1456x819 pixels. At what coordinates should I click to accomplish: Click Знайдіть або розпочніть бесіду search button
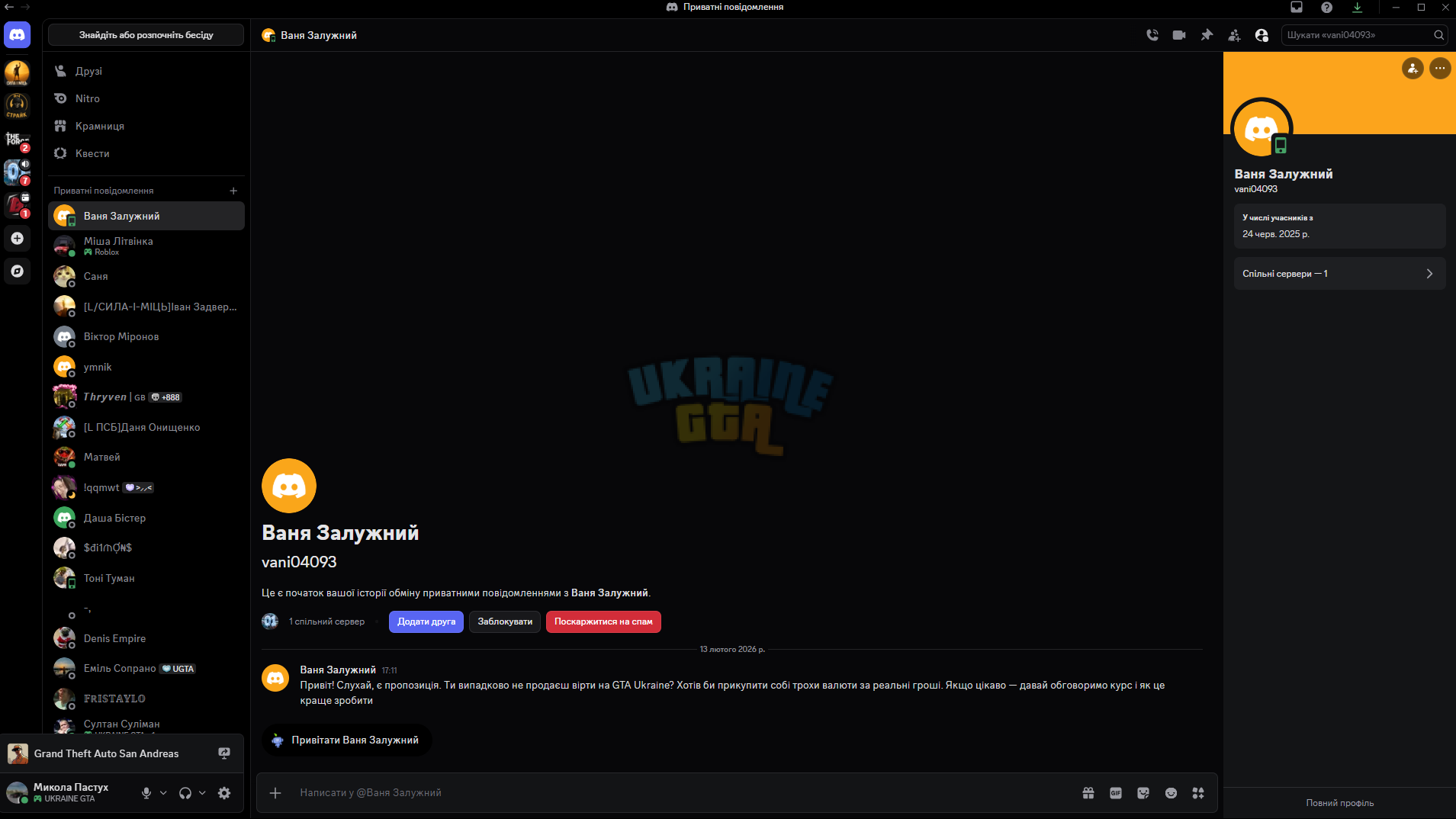(146, 35)
